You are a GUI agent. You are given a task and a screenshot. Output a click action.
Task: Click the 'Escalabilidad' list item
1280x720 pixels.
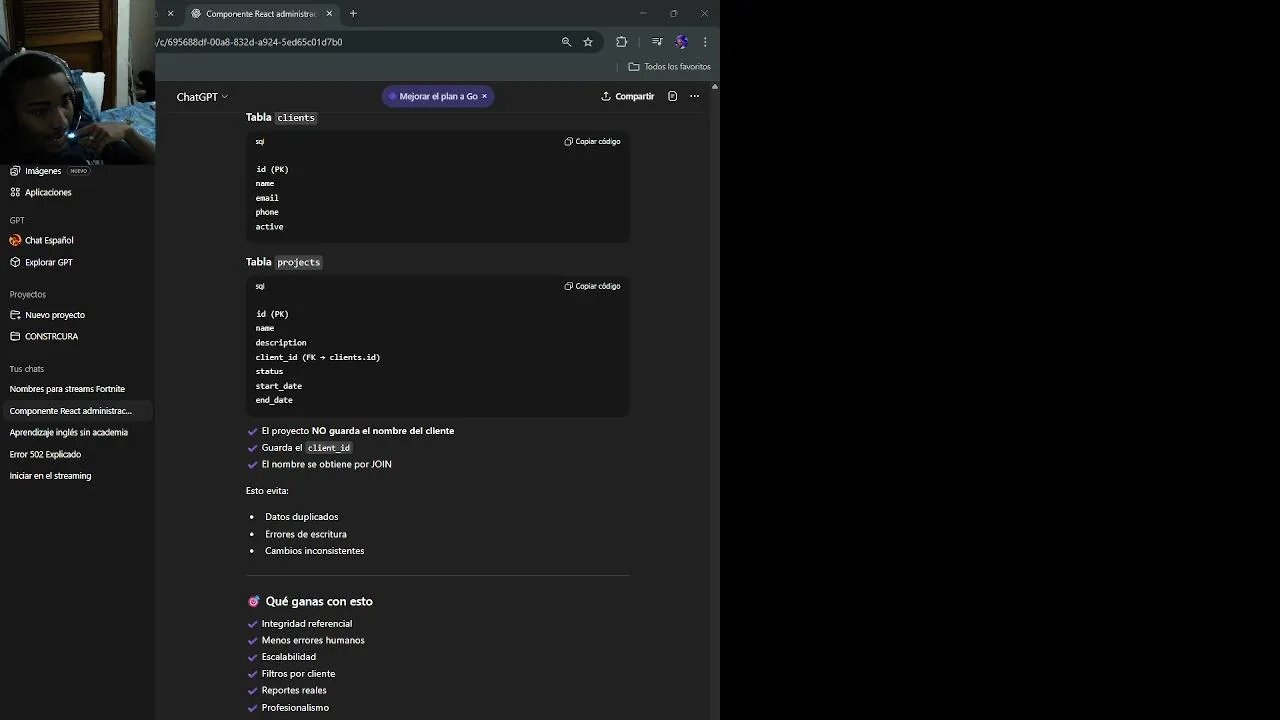288,657
